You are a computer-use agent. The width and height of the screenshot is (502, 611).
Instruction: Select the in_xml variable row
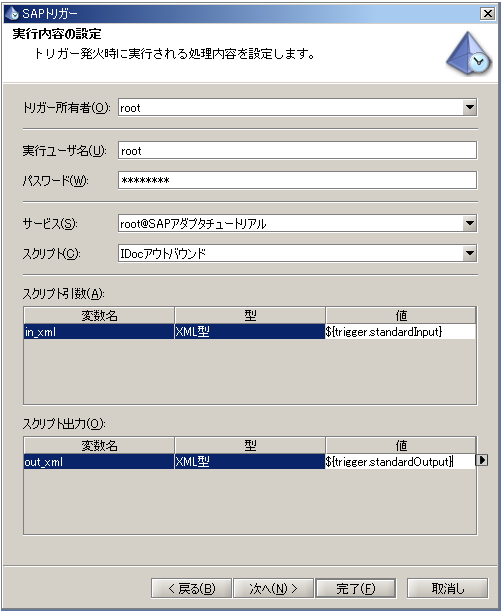tap(249, 332)
